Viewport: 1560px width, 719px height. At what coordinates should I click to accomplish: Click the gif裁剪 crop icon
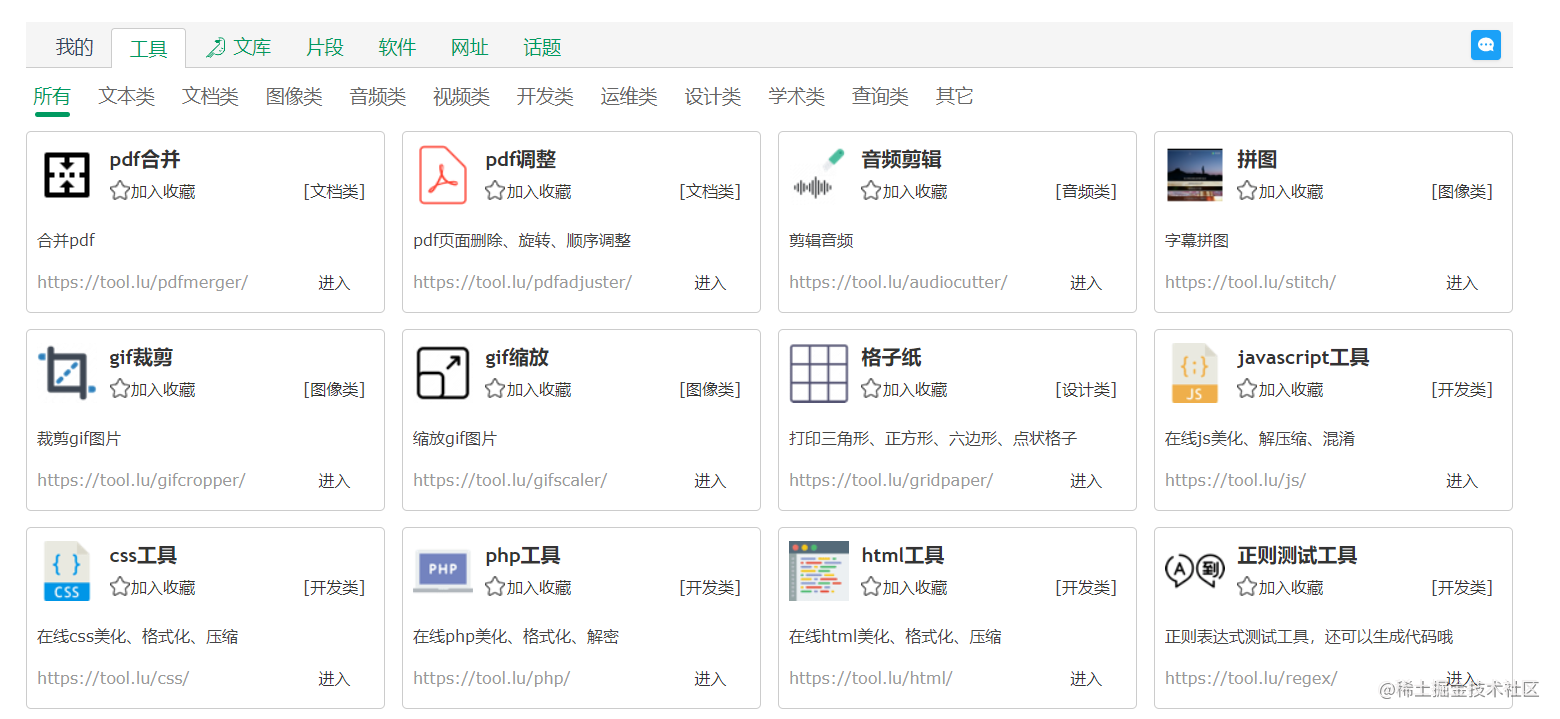click(x=66, y=372)
